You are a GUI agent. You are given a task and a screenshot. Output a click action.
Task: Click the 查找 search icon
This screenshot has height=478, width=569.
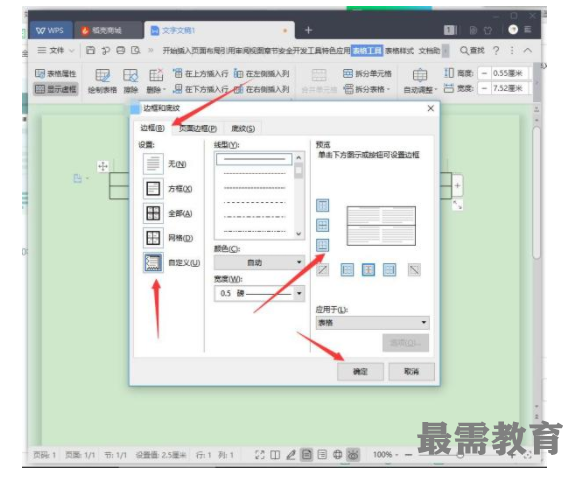tap(472, 50)
